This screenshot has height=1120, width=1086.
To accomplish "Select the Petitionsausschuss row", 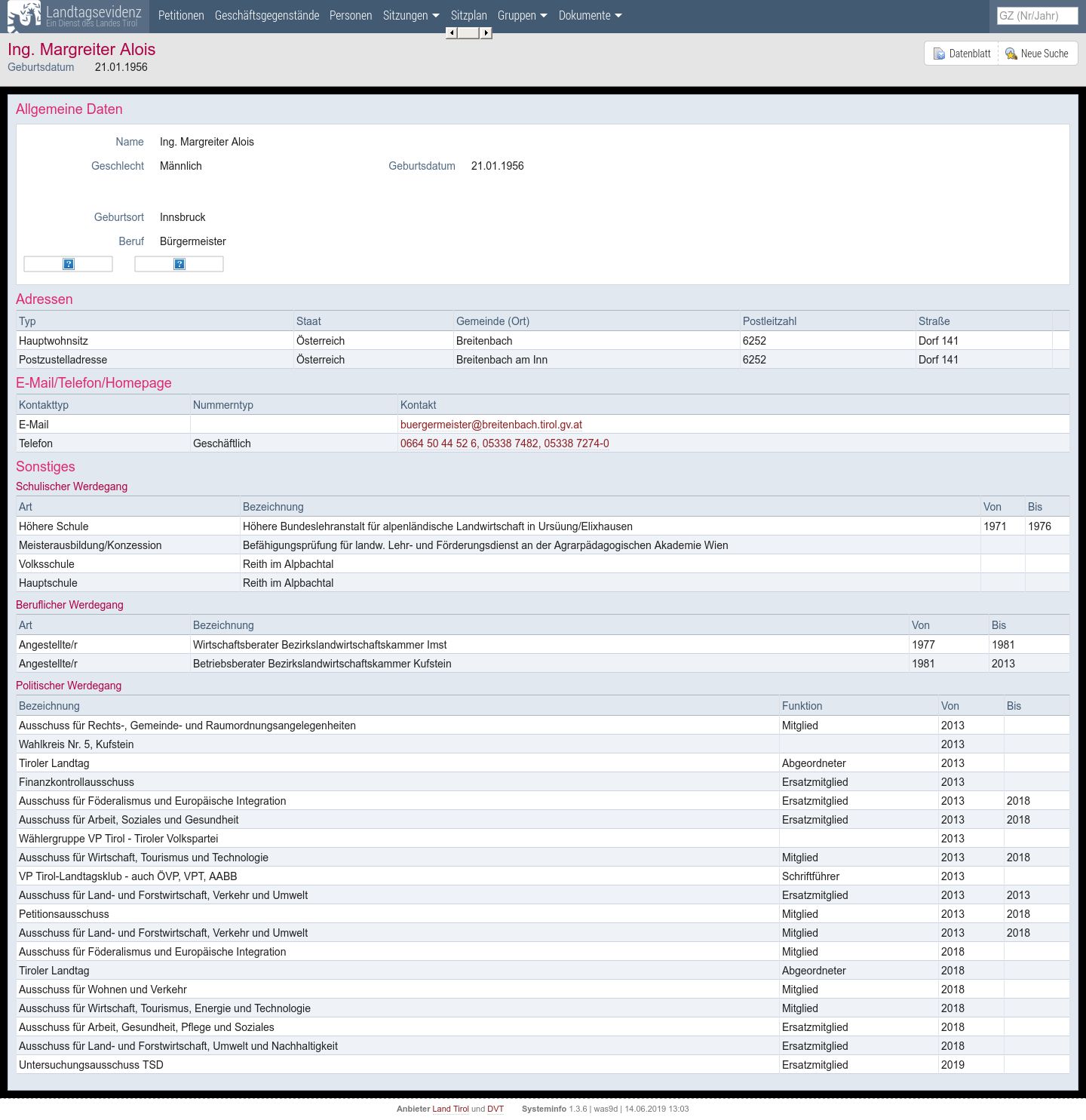I will pos(542,914).
